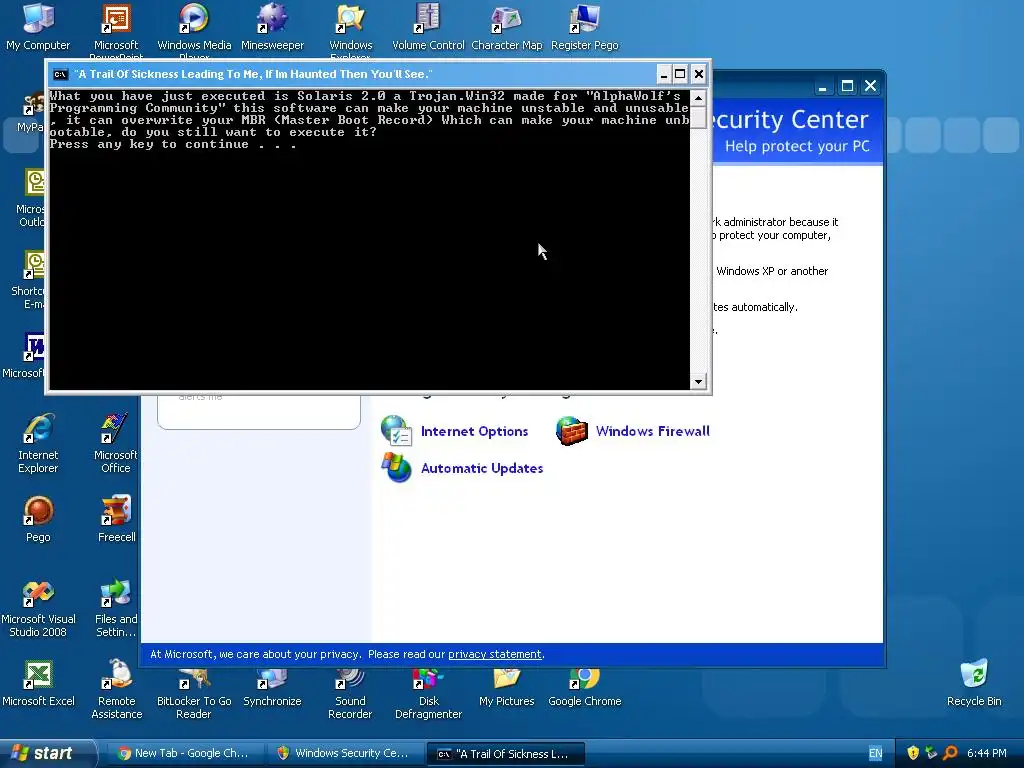Open Synchronize desktop shortcut
Viewport: 1024px width, 768px height.
pos(272,688)
